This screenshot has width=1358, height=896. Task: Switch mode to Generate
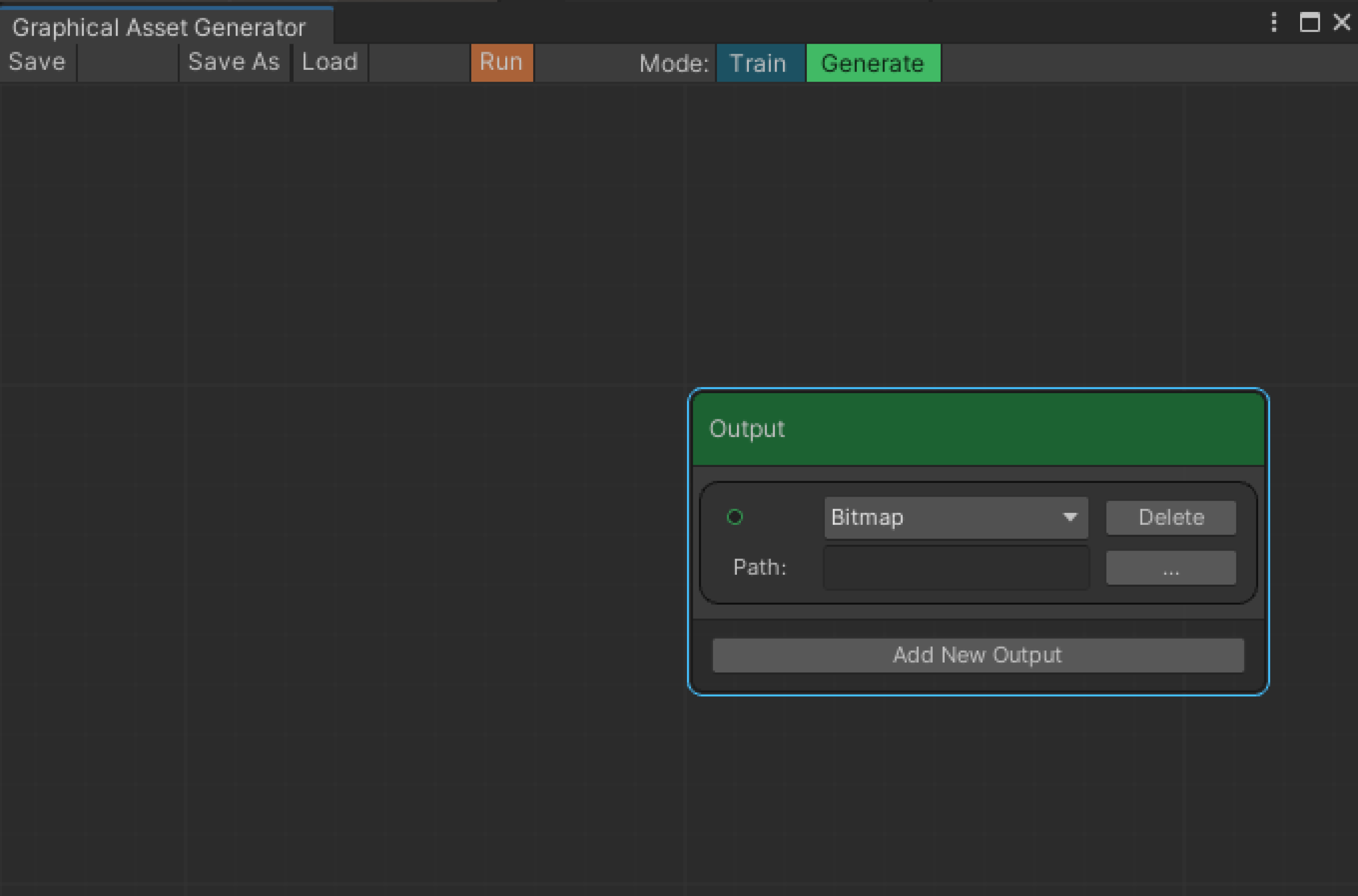(873, 63)
